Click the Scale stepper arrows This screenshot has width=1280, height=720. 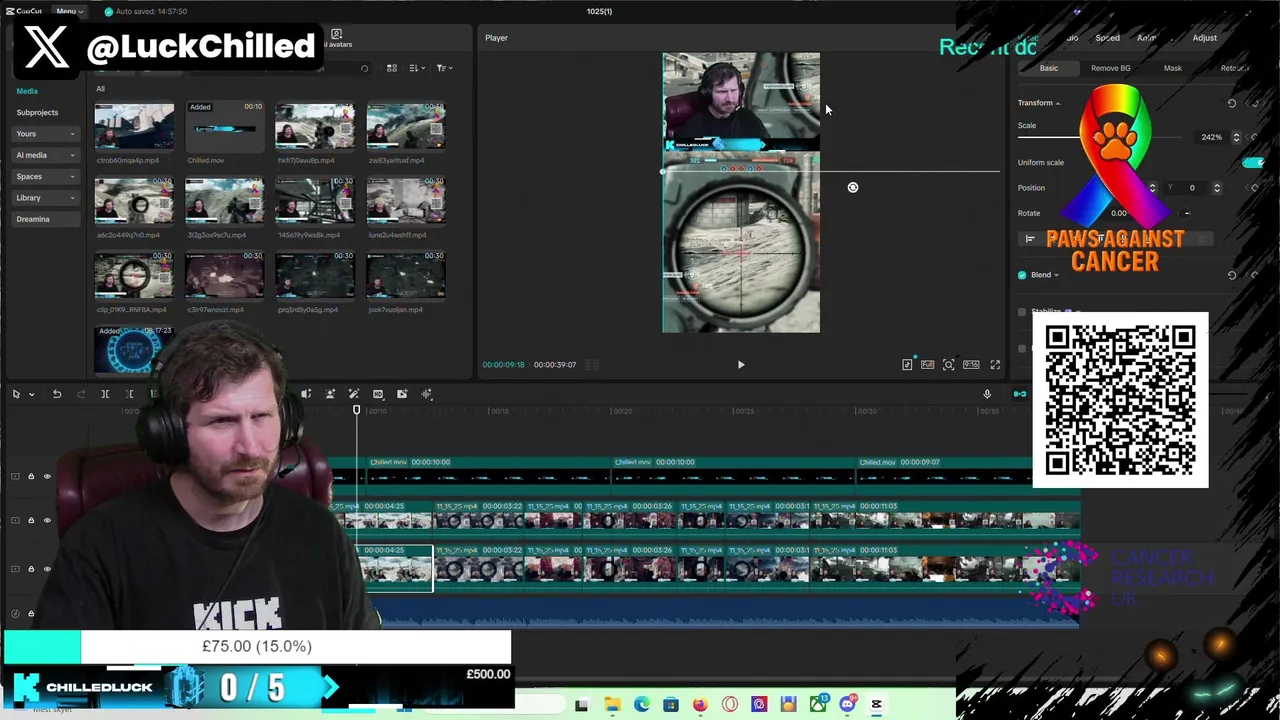pyautogui.click(x=1236, y=137)
